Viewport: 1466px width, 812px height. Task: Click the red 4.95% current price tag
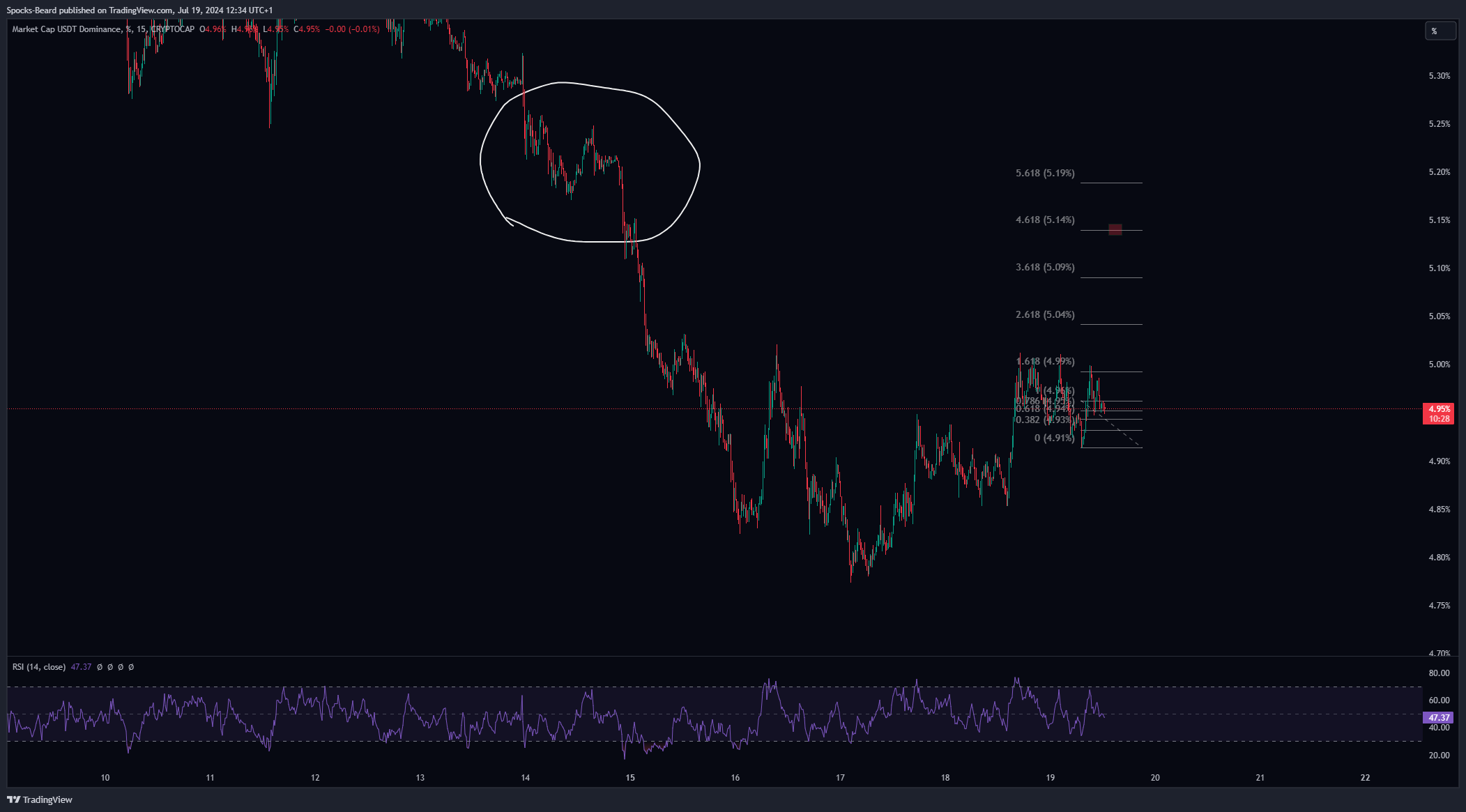point(1439,414)
